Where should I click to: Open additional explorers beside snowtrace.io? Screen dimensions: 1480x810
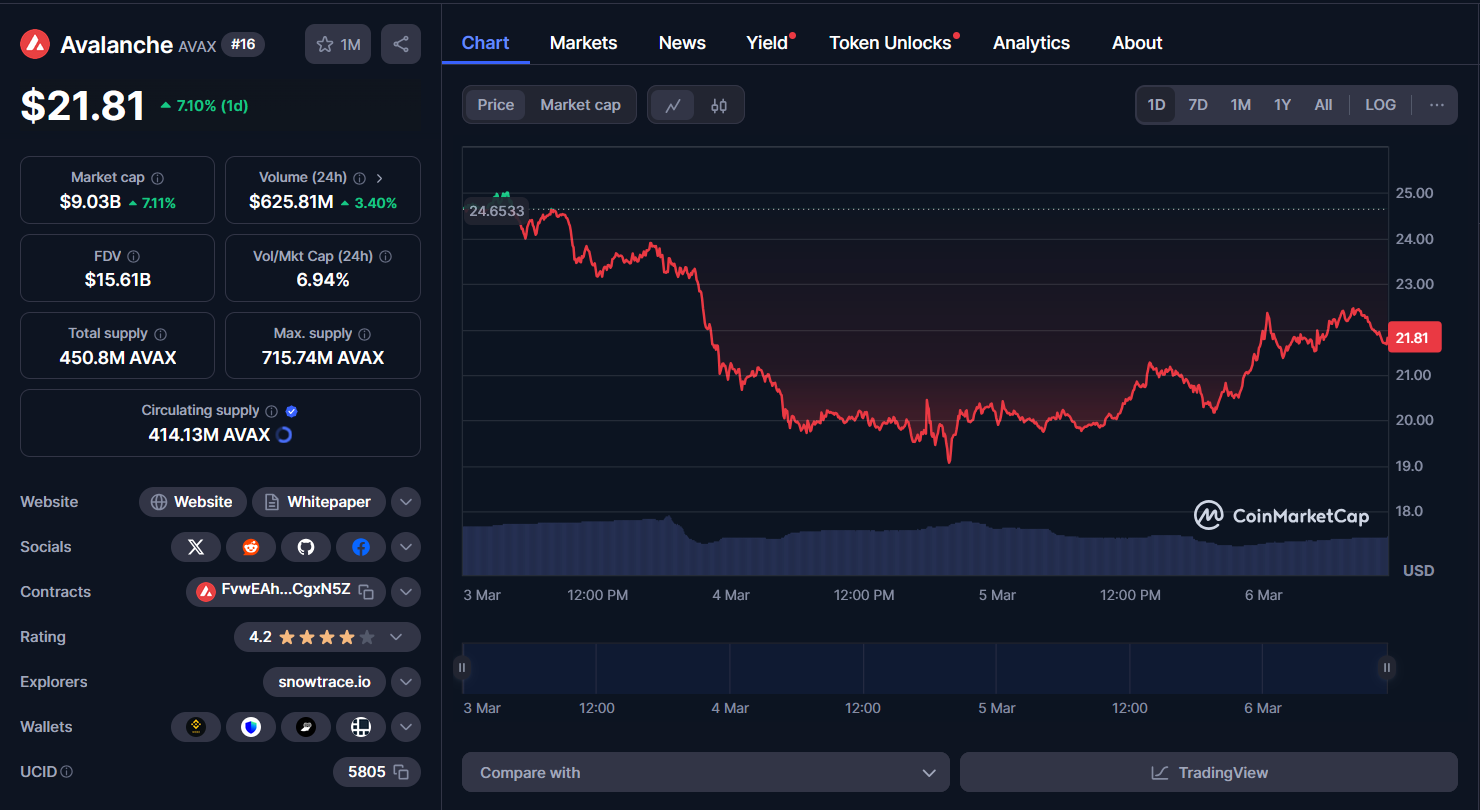[x=405, y=682]
